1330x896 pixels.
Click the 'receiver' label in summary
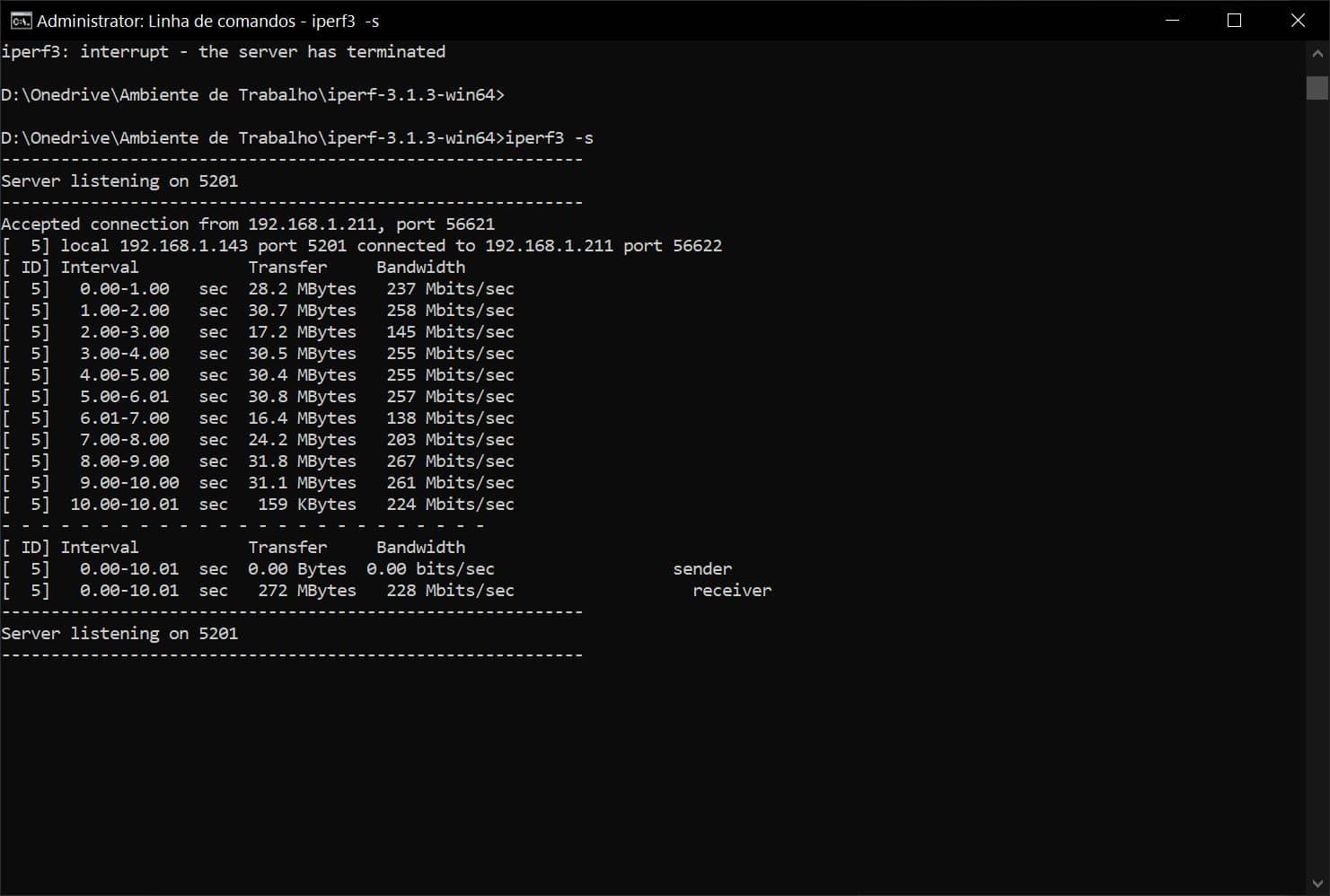(x=732, y=591)
